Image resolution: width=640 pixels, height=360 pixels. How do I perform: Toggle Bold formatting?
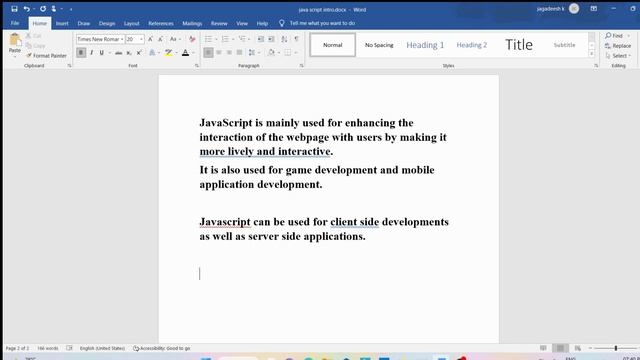[81, 53]
